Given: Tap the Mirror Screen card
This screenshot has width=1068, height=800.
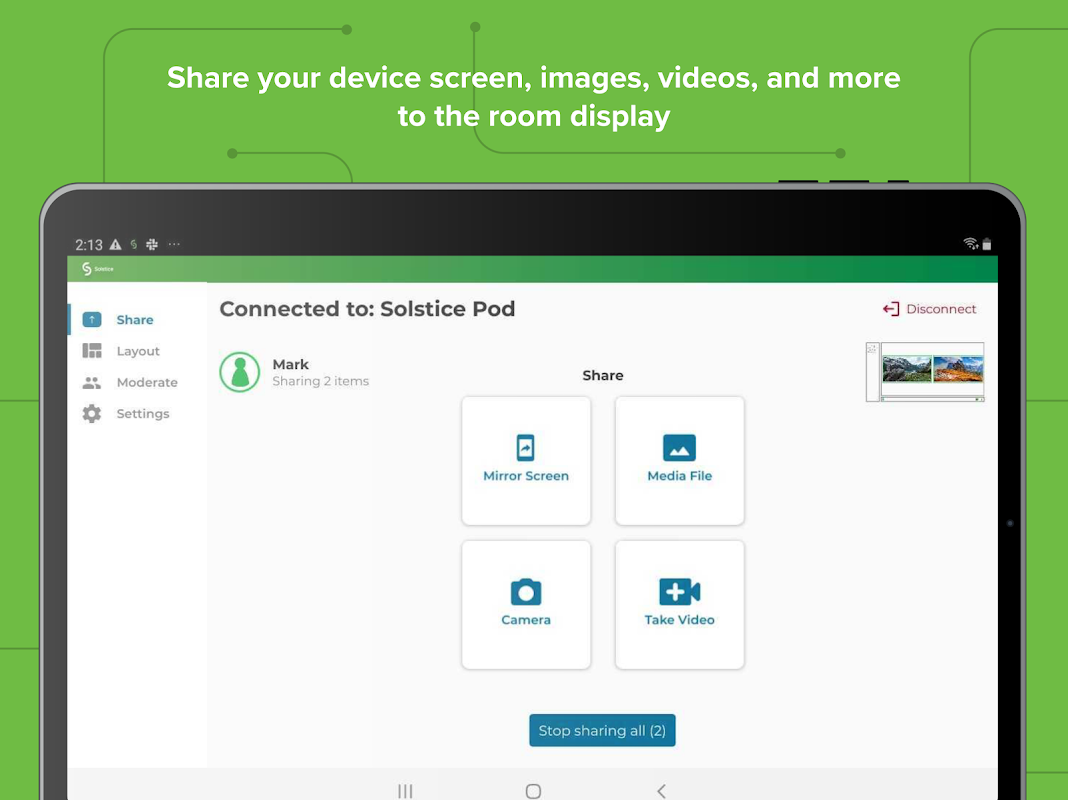Looking at the screenshot, I should pyautogui.click(x=526, y=461).
